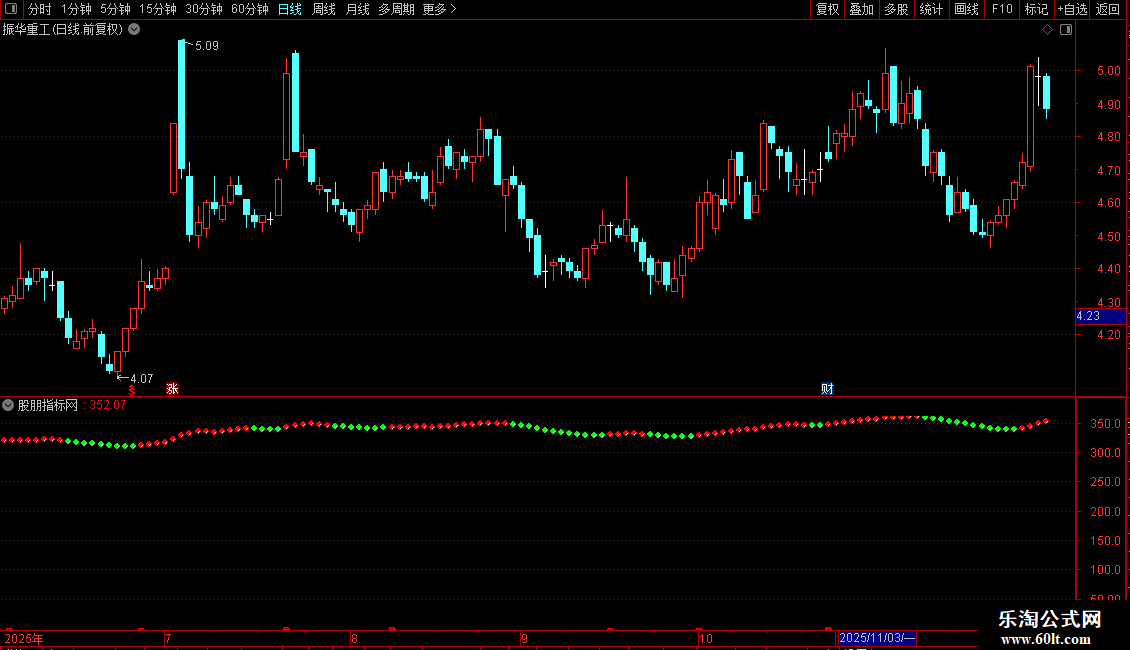Click the 352.07 indicator value
This screenshot has width=1130, height=650.
(108, 405)
